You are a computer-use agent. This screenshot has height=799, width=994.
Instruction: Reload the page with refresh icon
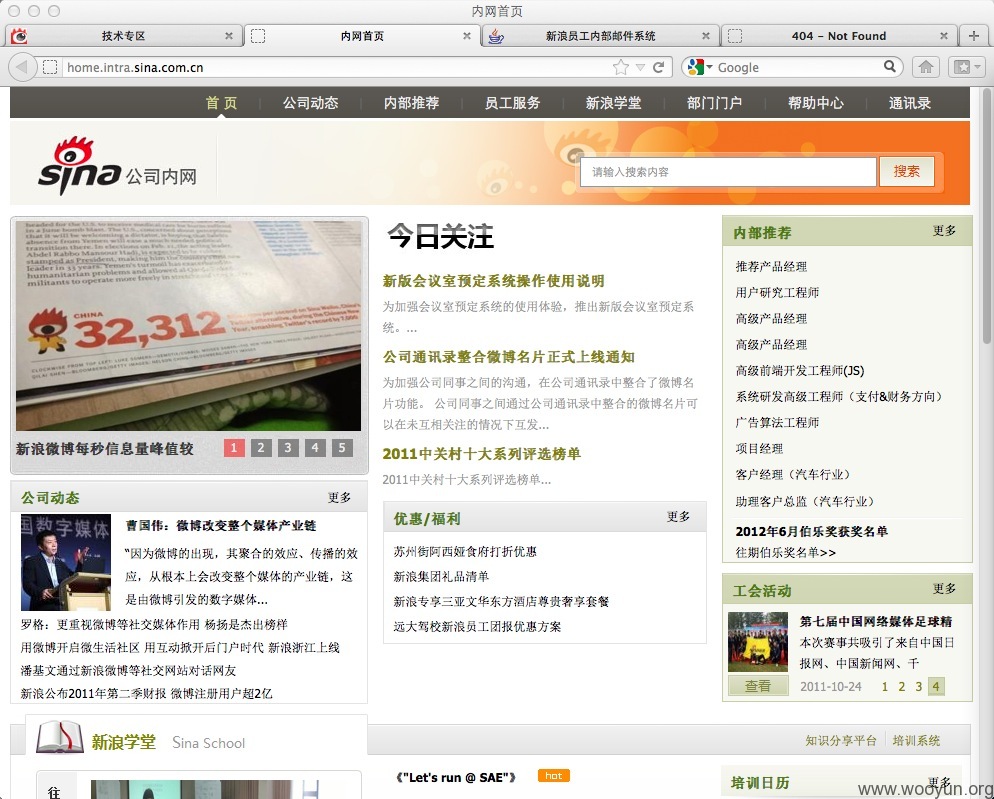pos(659,67)
